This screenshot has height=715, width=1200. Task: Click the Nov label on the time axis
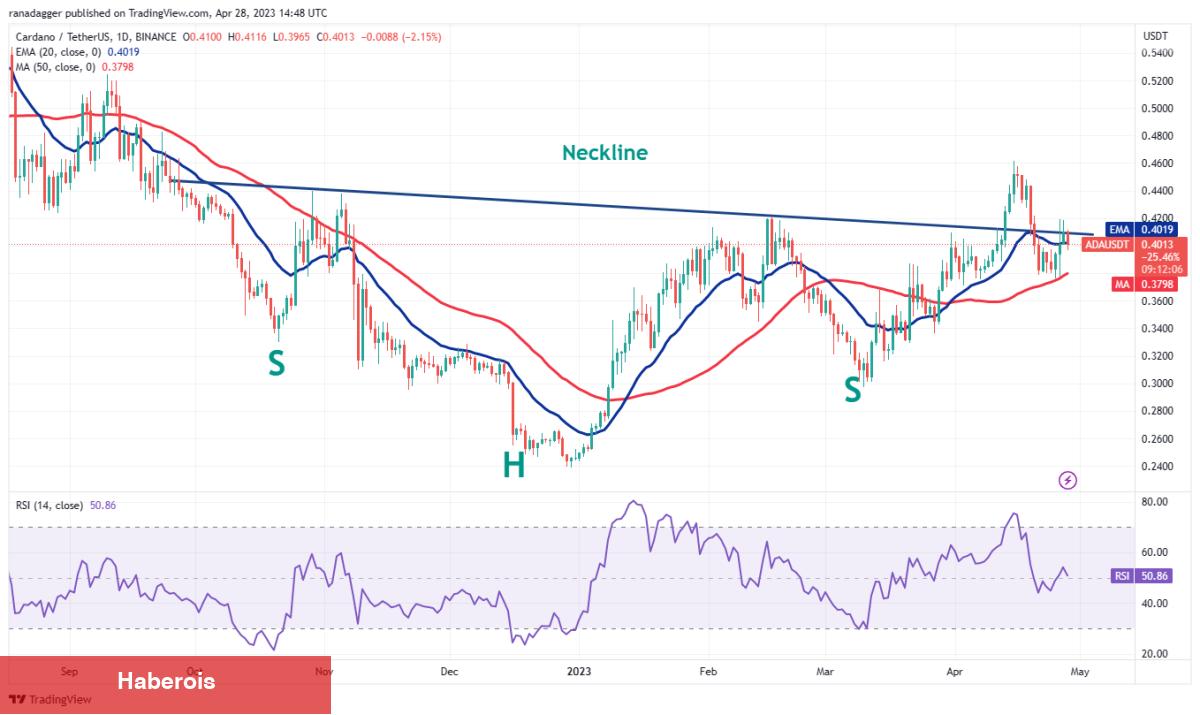322,674
